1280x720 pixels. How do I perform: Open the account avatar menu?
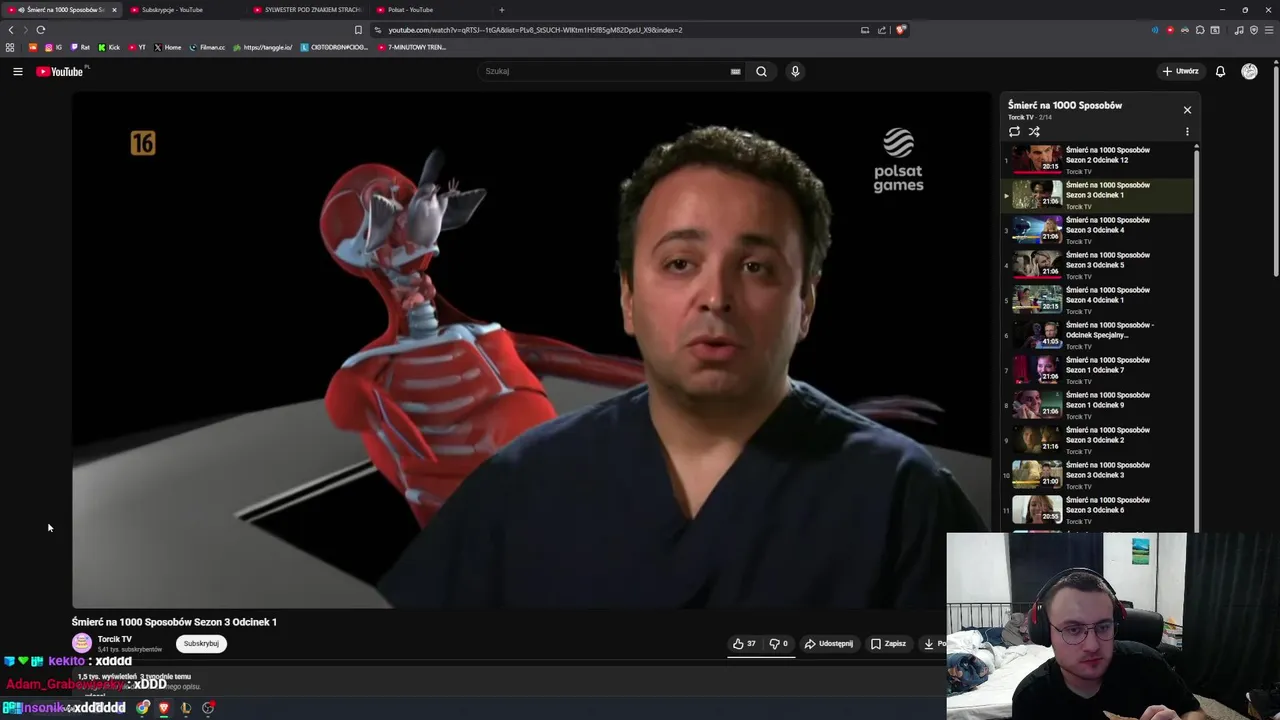pos(1249,71)
